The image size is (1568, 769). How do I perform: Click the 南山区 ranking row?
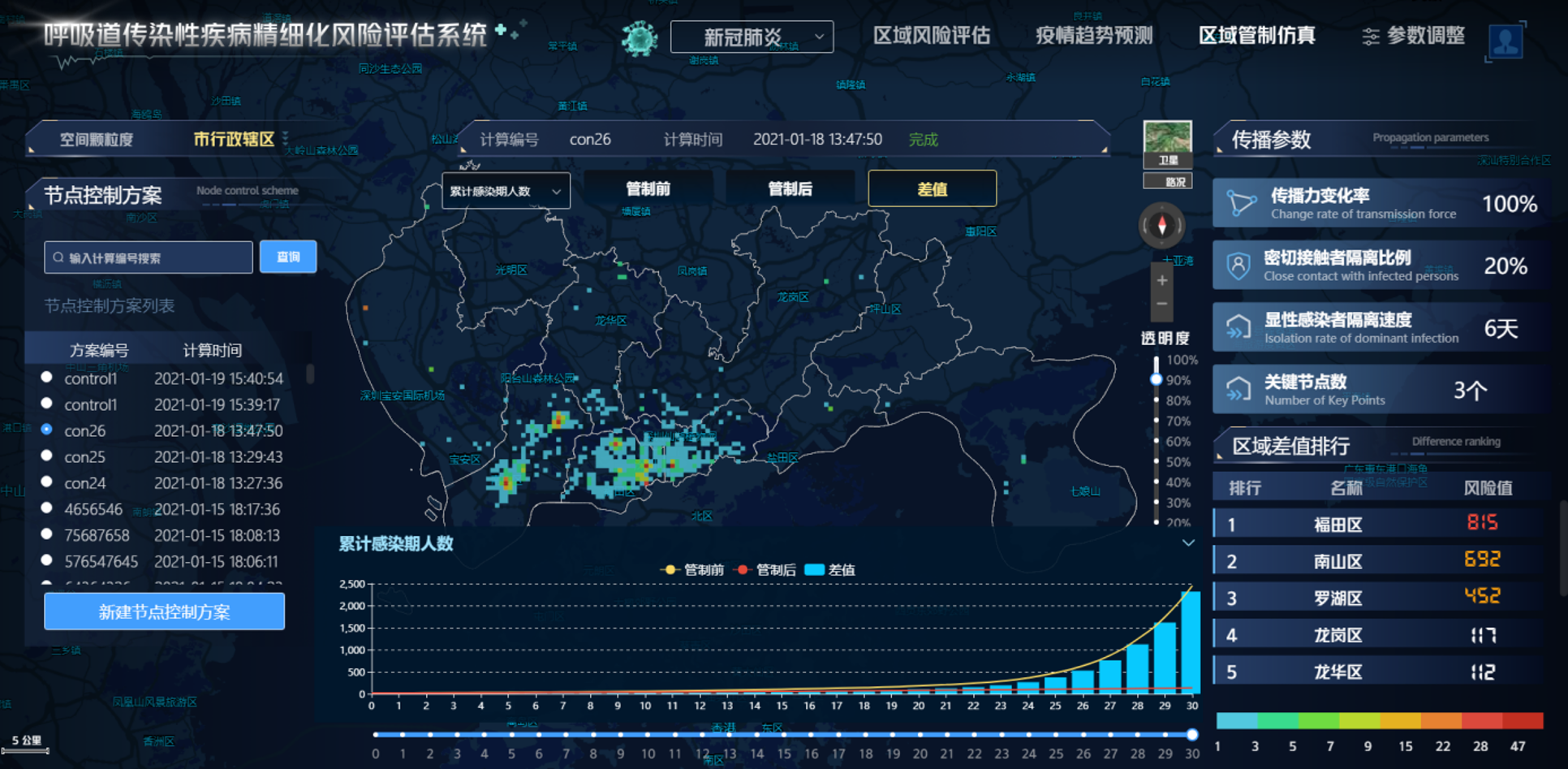coord(1377,560)
